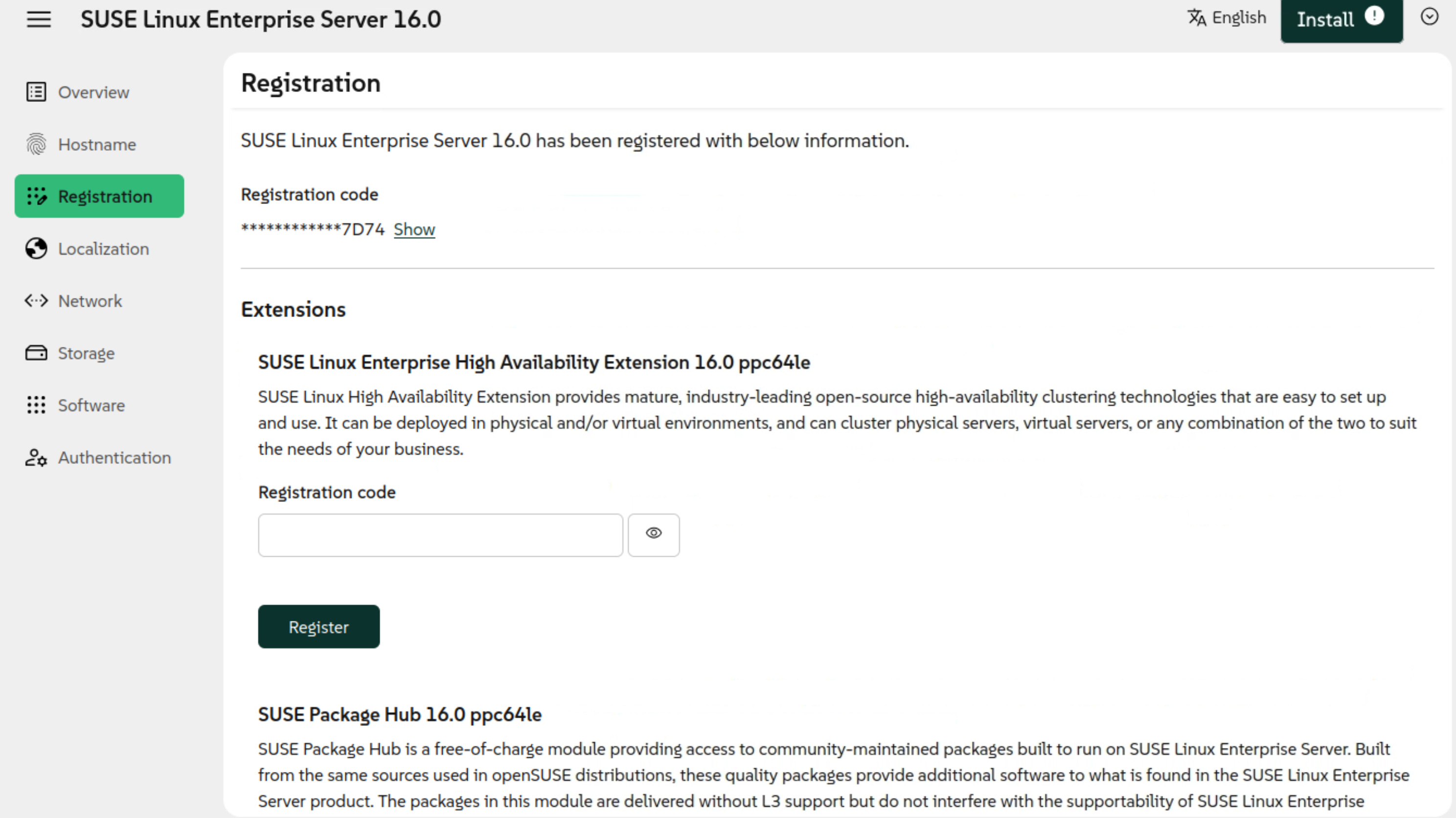1456x818 pixels.
Task: Click the hamburger menu icon
Action: 39,19
